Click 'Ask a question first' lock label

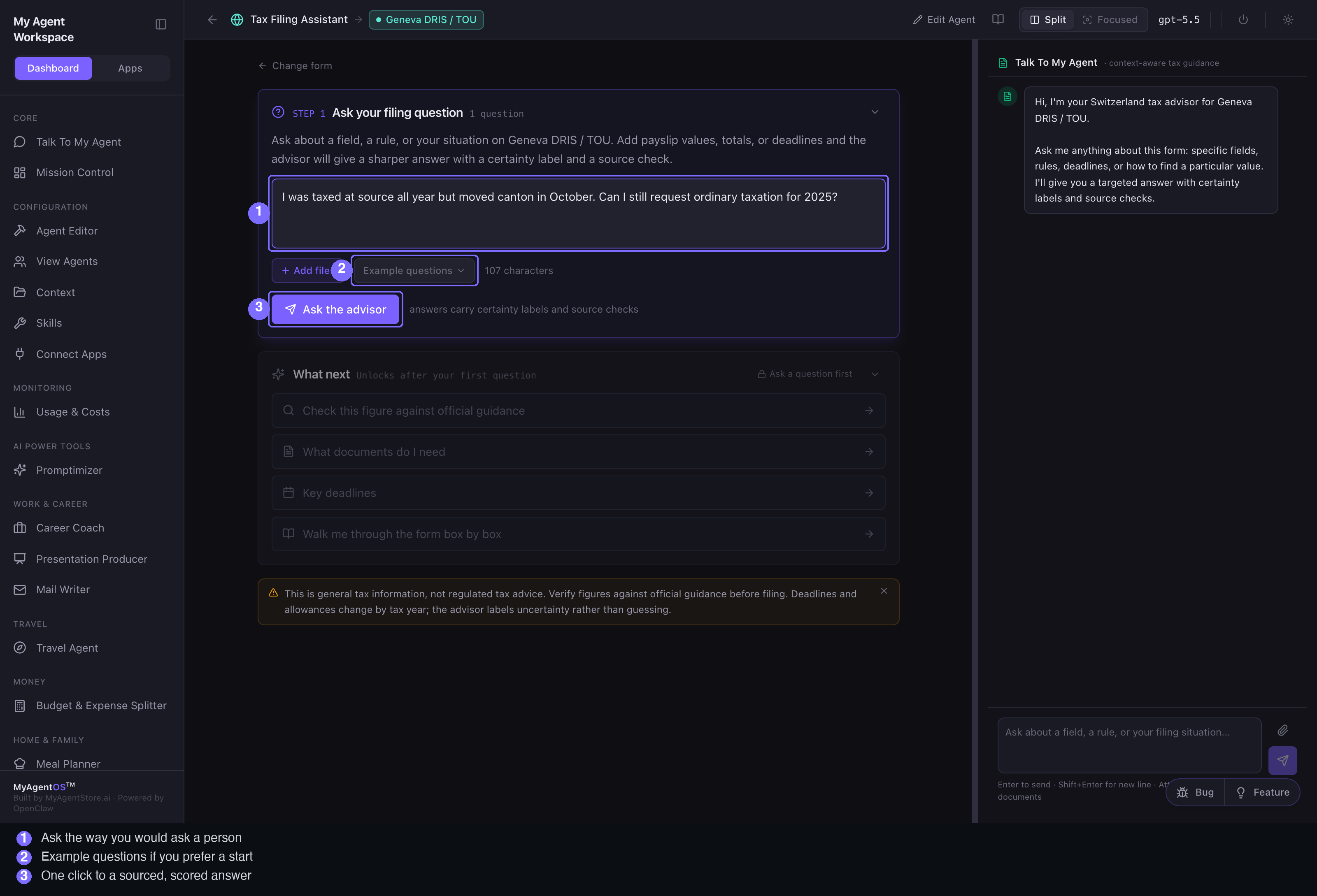(x=805, y=374)
